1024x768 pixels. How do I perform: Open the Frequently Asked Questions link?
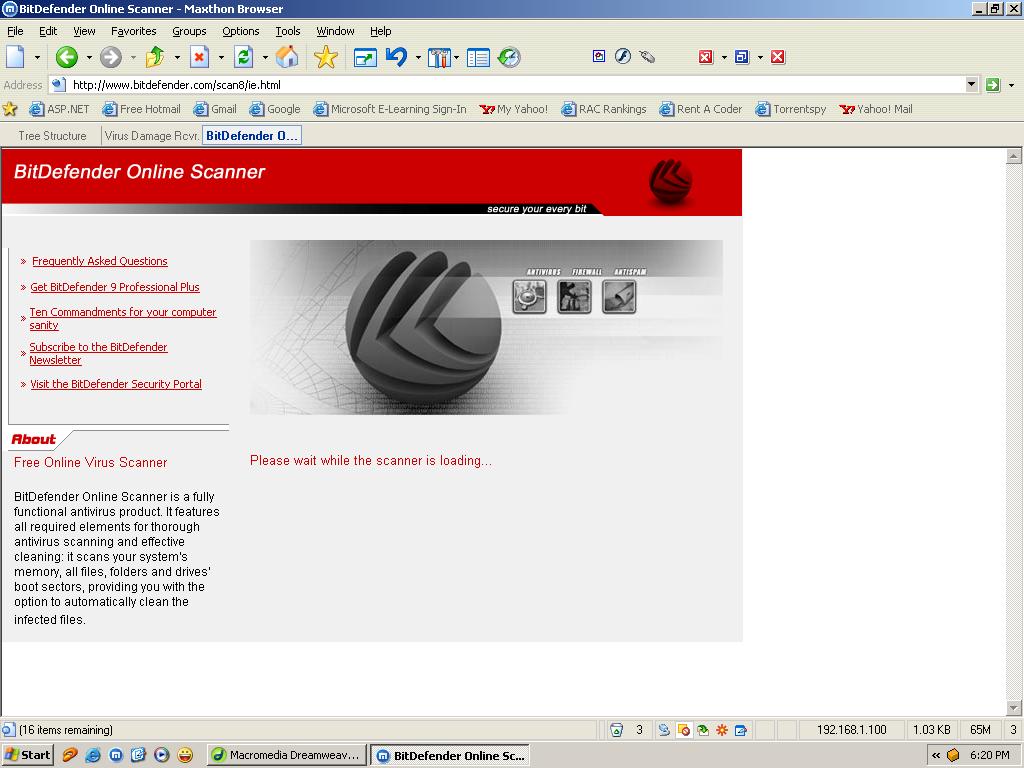tap(100, 261)
